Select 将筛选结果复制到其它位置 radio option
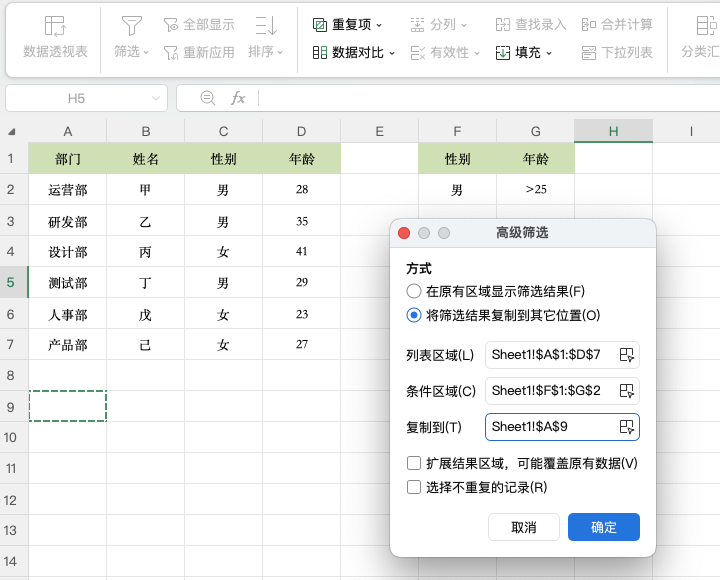Viewport: 720px width, 580px height. [x=414, y=315]
